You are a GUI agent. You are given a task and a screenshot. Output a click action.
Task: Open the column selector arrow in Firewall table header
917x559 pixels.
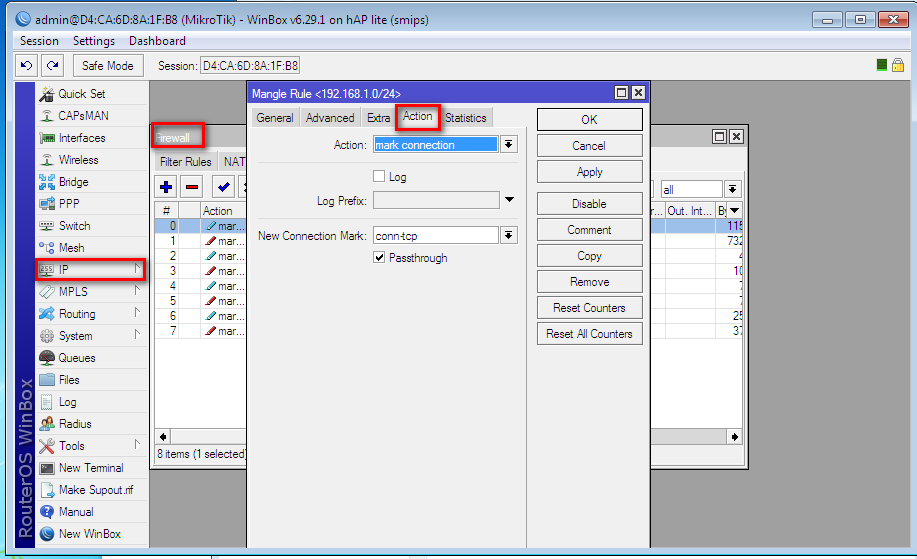735,211
